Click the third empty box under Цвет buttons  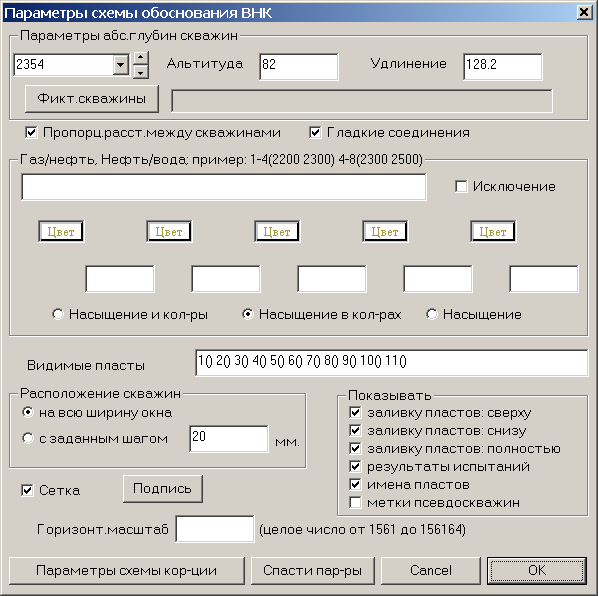332,279
